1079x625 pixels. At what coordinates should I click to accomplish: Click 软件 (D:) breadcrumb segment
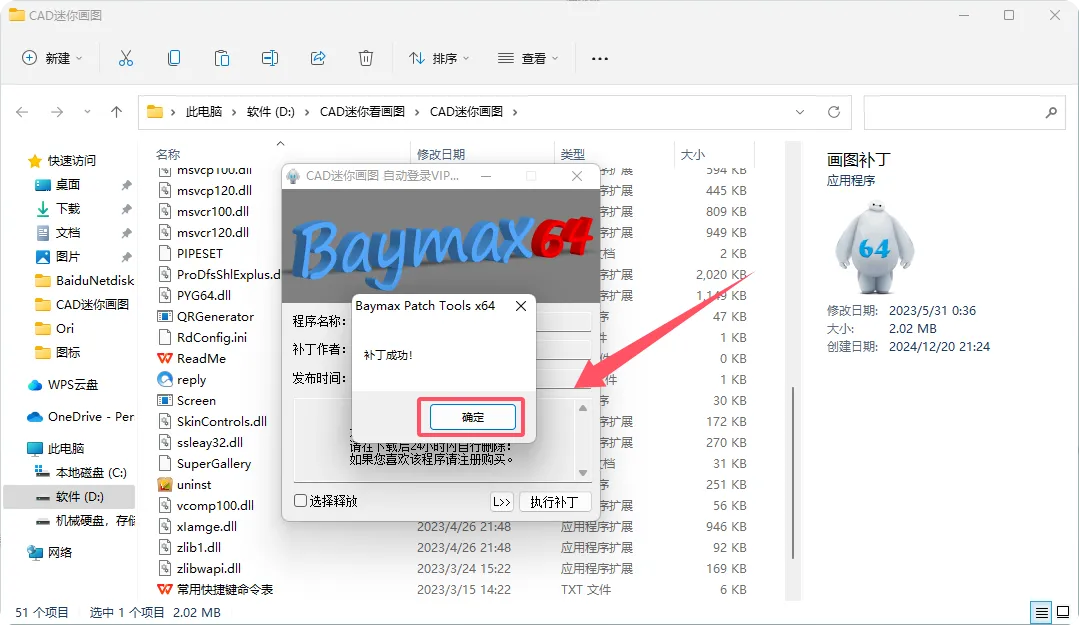[270, 112]
